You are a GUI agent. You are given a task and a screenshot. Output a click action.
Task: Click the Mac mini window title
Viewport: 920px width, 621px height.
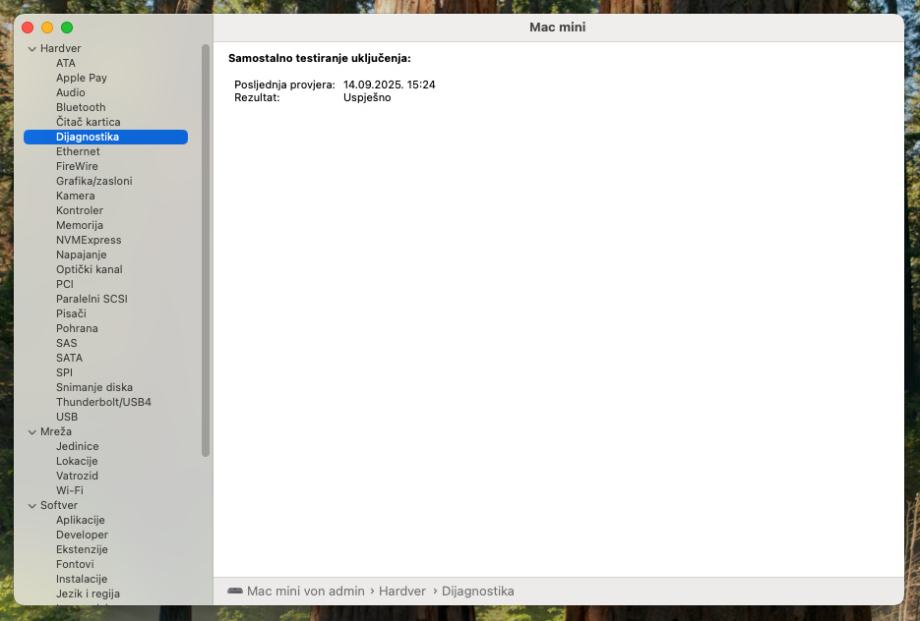pyautogui.click(x=557, y=27)
